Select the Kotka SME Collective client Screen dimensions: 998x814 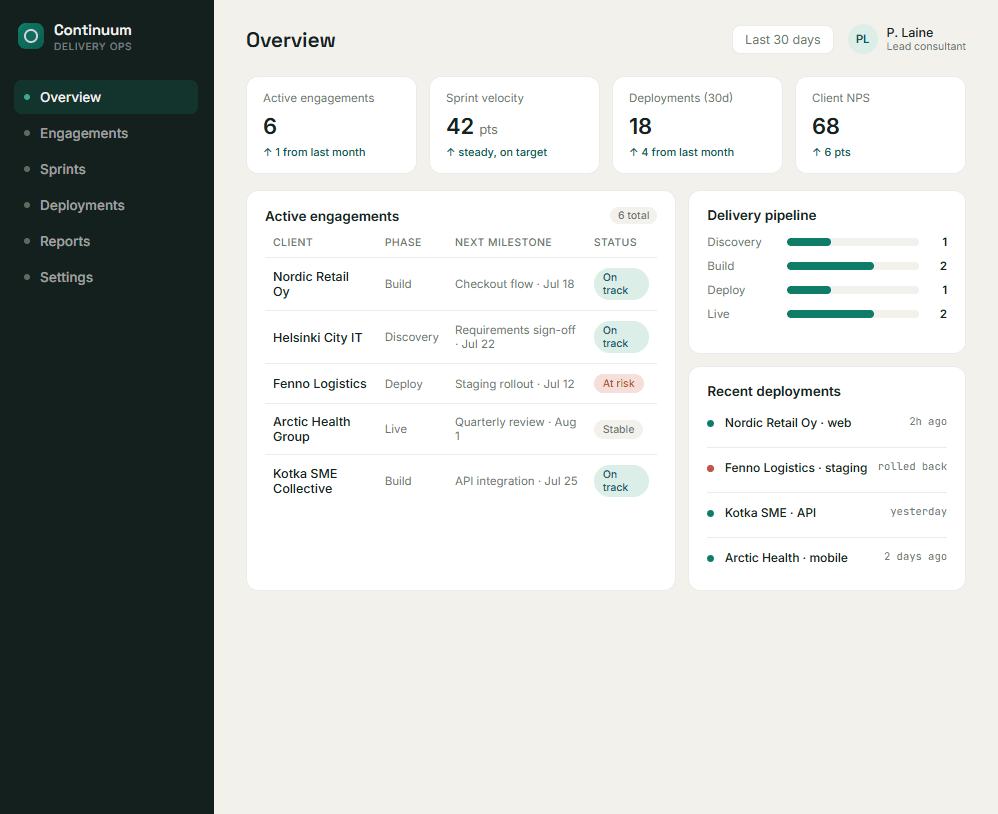(305, 481)
